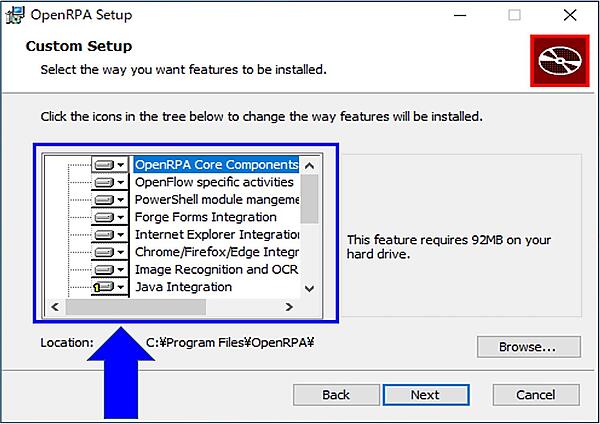
Task: Click Java Integration drive icon
Action: click(110, 287)
